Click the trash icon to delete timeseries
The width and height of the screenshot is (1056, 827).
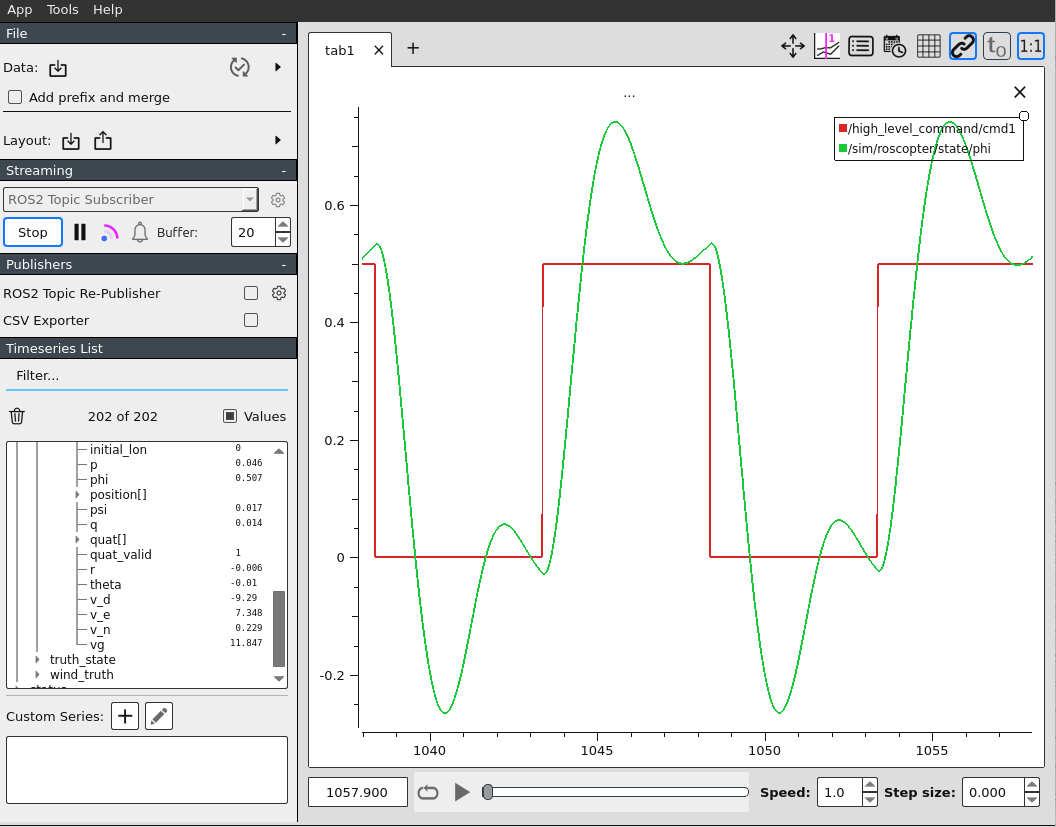click(17, 416)
